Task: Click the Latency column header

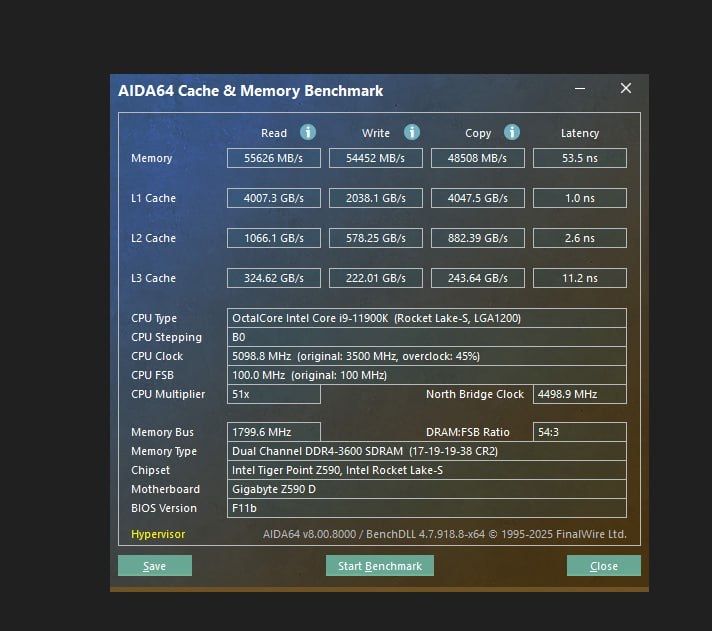Action: click(x=580, y=133)
